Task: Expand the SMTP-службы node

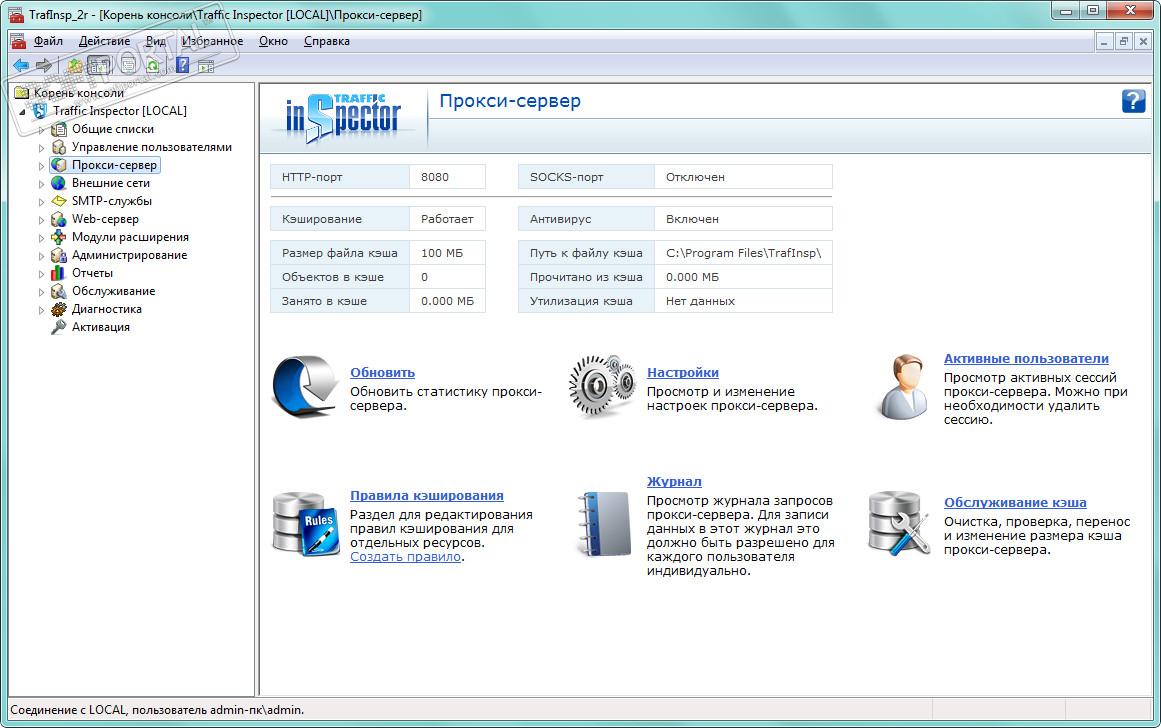Action: pyautogui.click(x=41, y=201)
